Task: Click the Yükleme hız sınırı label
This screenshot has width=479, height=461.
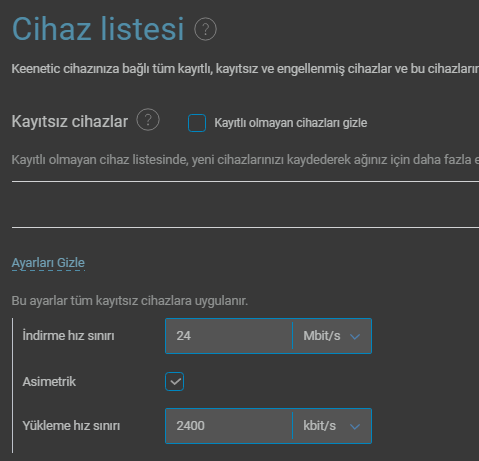Action: 71,426
